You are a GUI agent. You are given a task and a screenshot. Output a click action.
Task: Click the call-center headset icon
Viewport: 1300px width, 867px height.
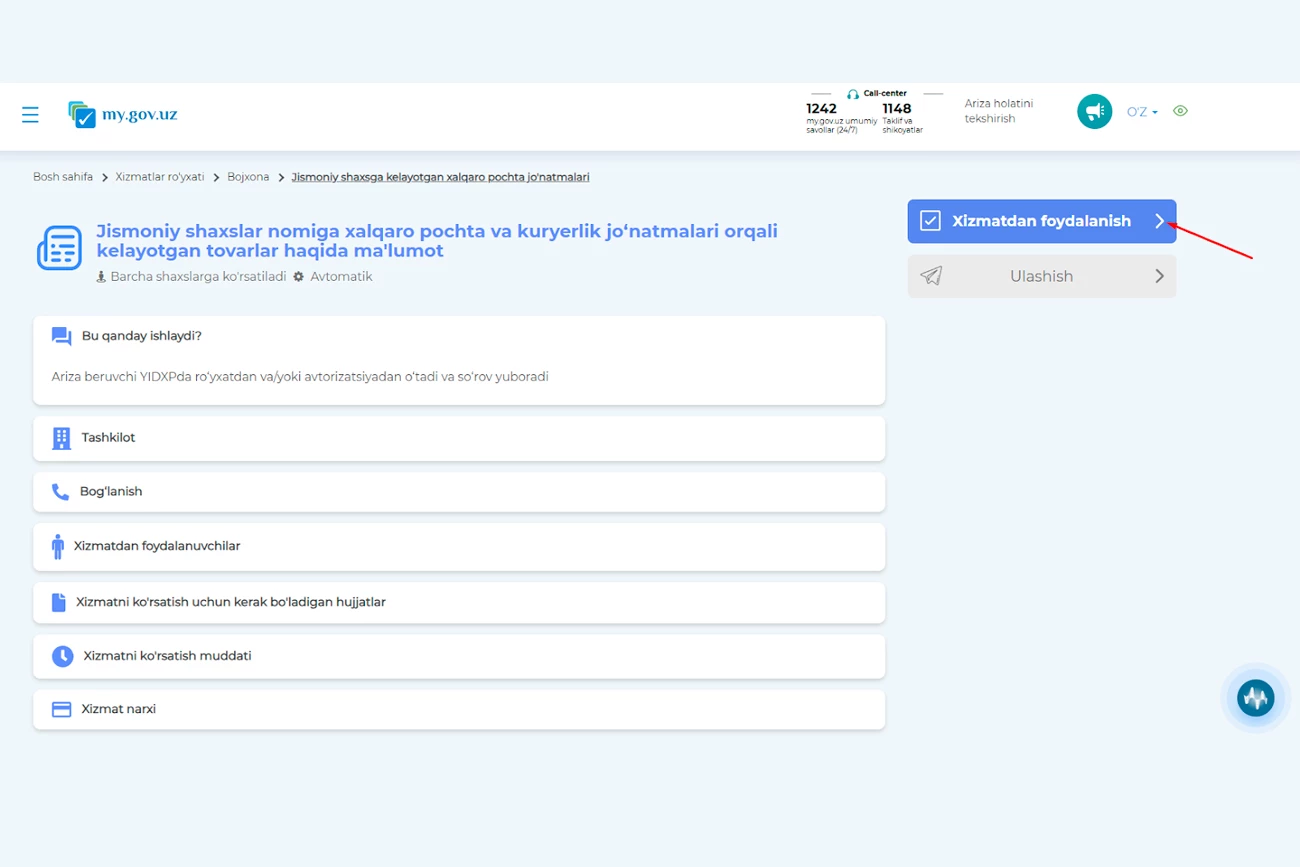pos(853,94)
